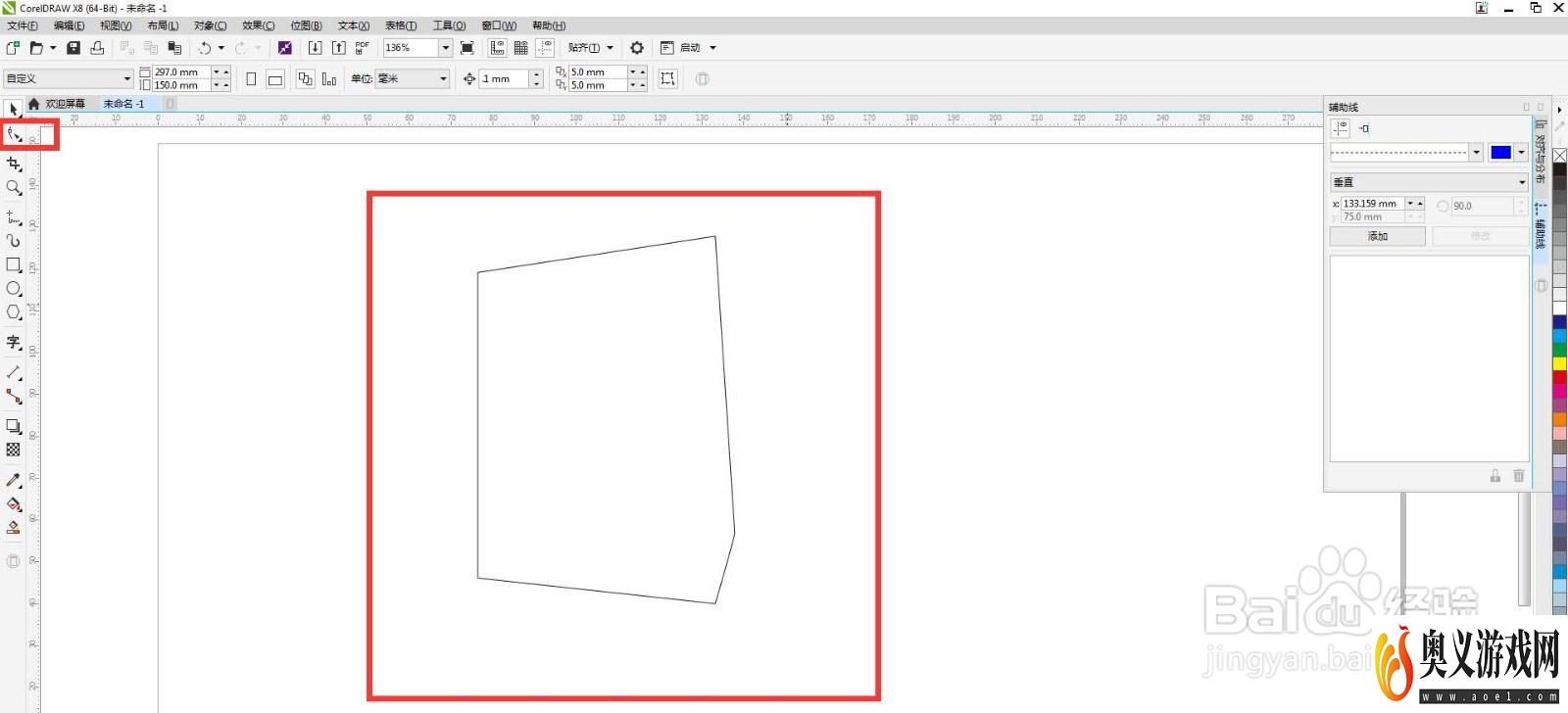Viewport: 1568px width, 713px height.
Task: Open the 对象(C) menu
Action: (x=210, y=25)
